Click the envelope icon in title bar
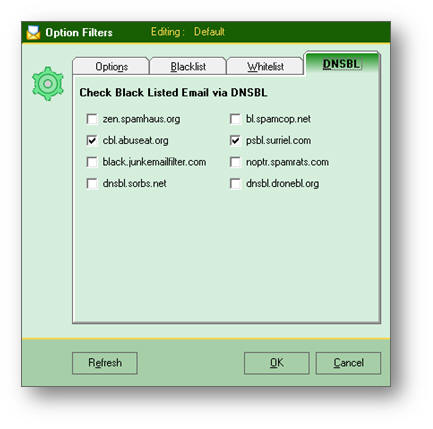This screenshot has height=429, width=433. [x=33, y=32]
